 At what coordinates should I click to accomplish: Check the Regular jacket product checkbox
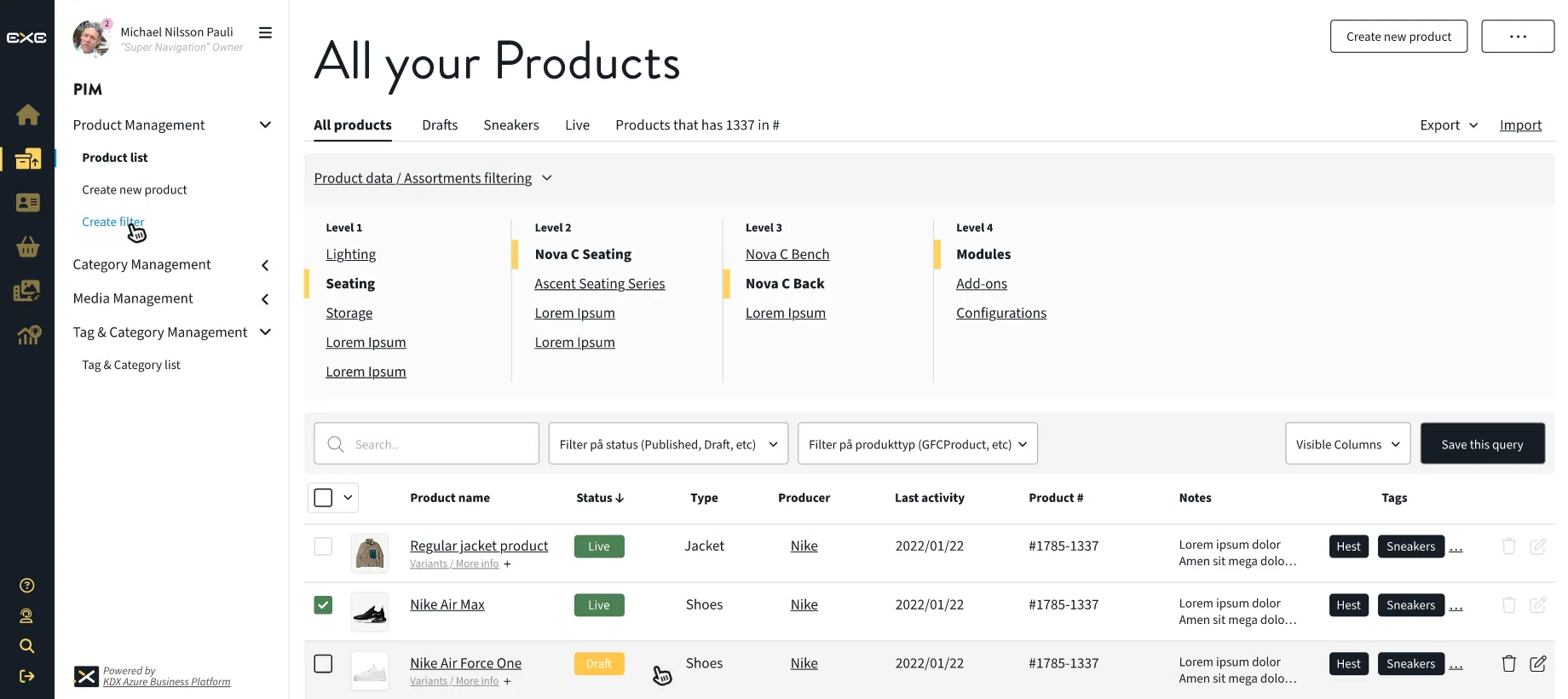323,546
